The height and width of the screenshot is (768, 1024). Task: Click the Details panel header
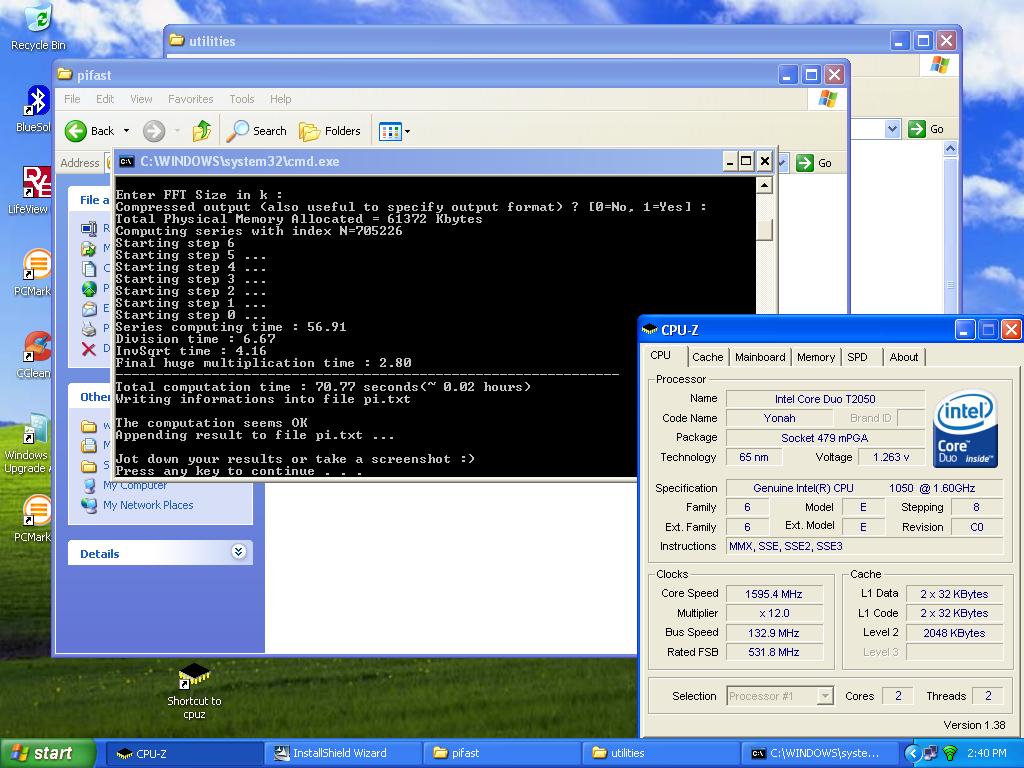click(x=160, y=552)
